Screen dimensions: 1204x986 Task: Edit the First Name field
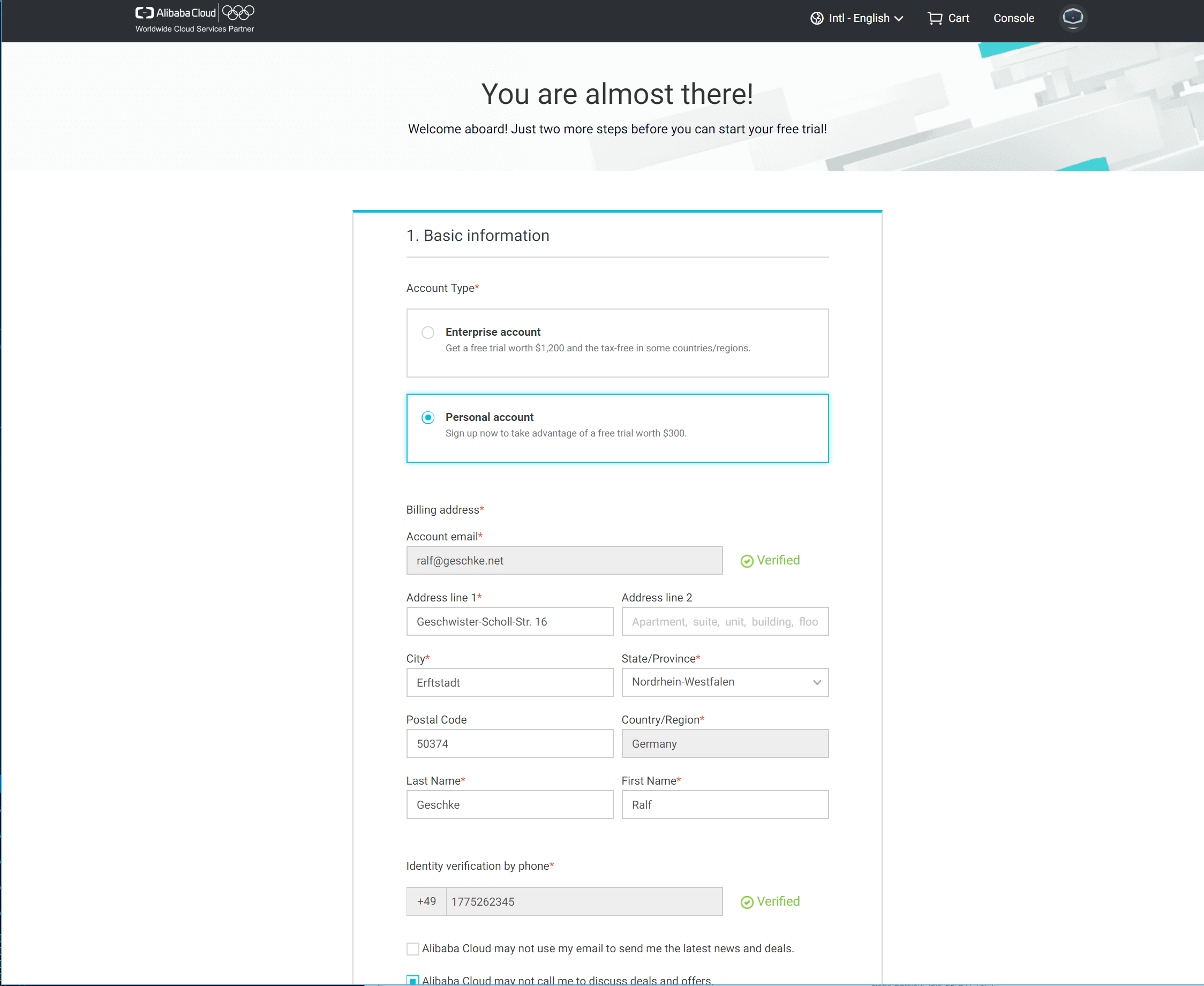(x=725, y=804)
